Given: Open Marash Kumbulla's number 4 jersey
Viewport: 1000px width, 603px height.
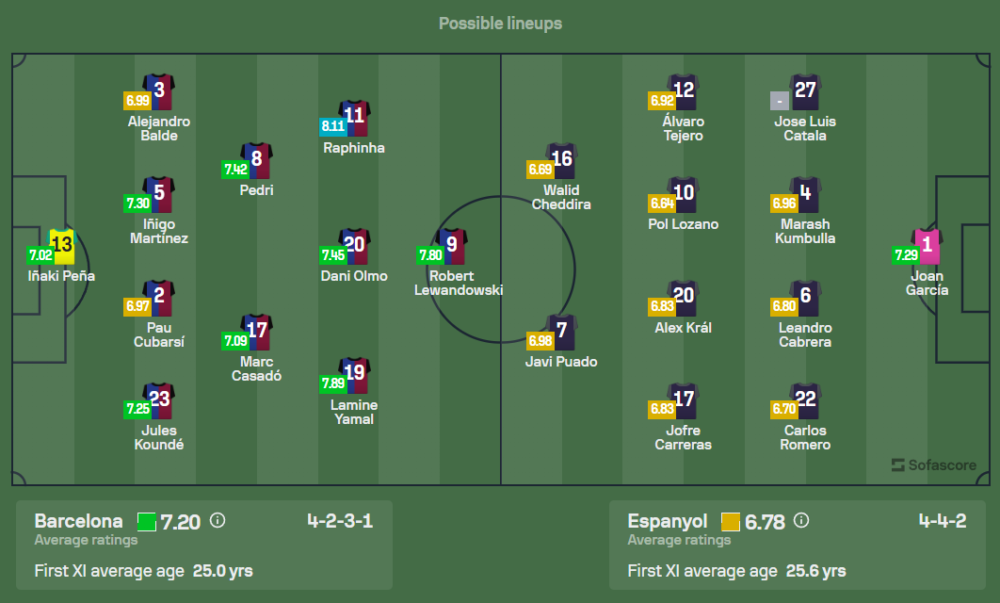Looking at the screenshot, I should pos(805,193).
